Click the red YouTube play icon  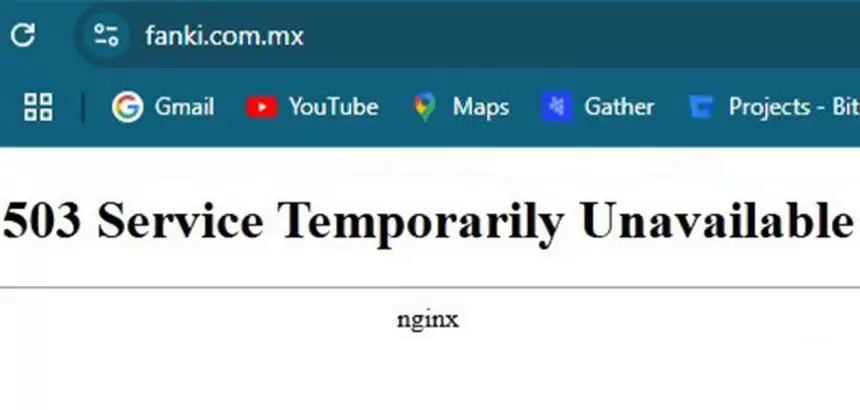262,107
